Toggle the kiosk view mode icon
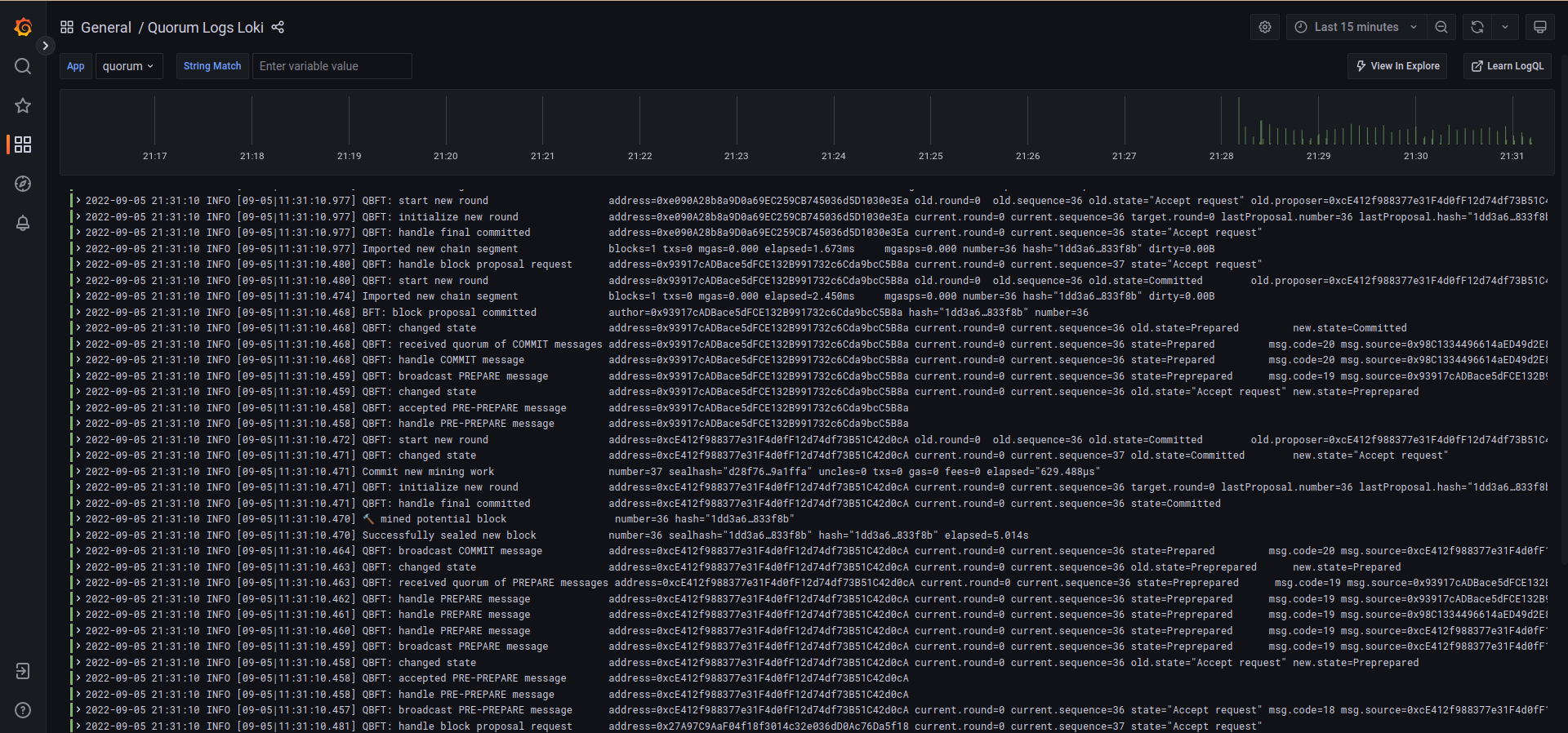1568x733 pixels. click(1539, 27)
